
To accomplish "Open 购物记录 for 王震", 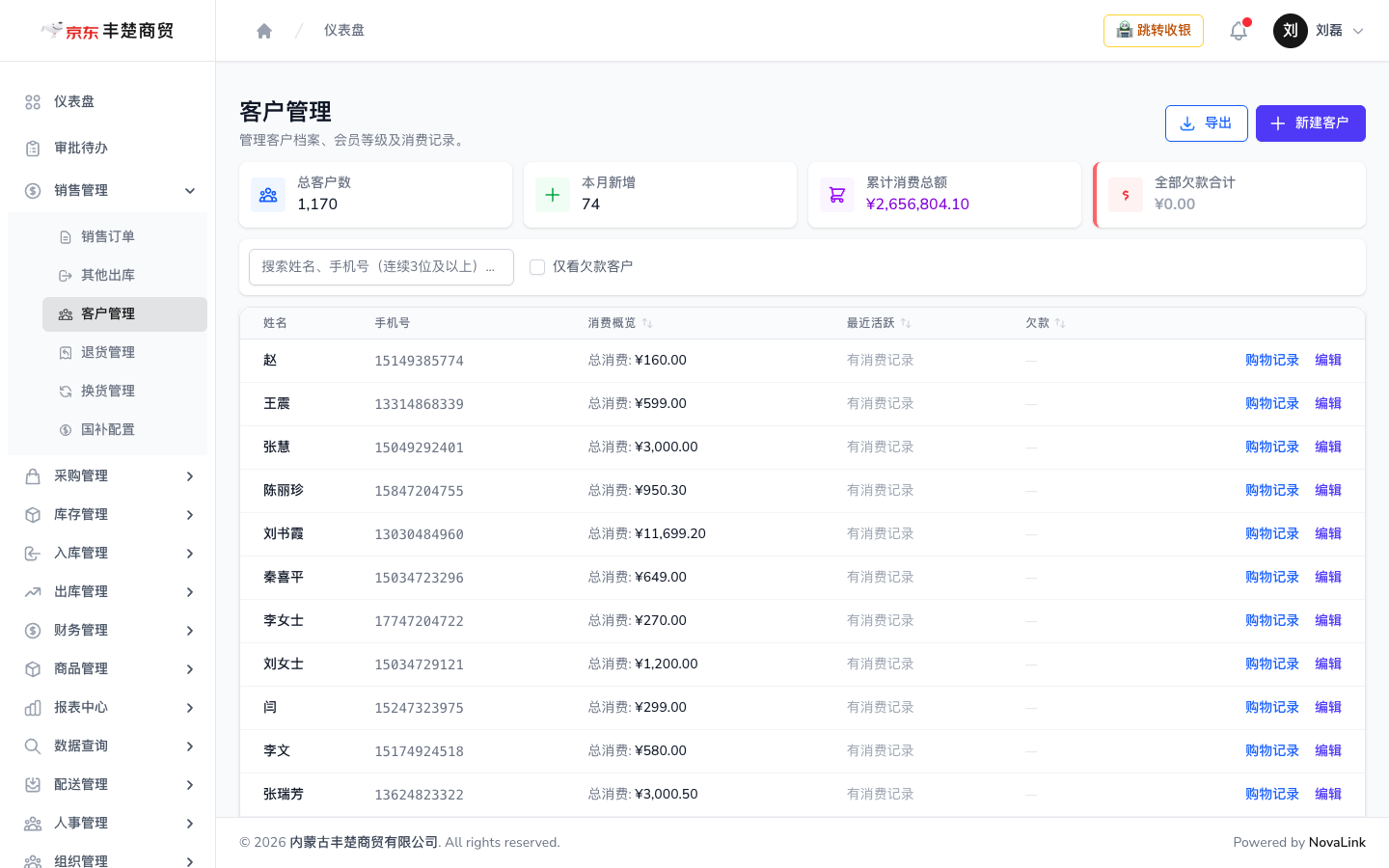I will pos(1272,404).
